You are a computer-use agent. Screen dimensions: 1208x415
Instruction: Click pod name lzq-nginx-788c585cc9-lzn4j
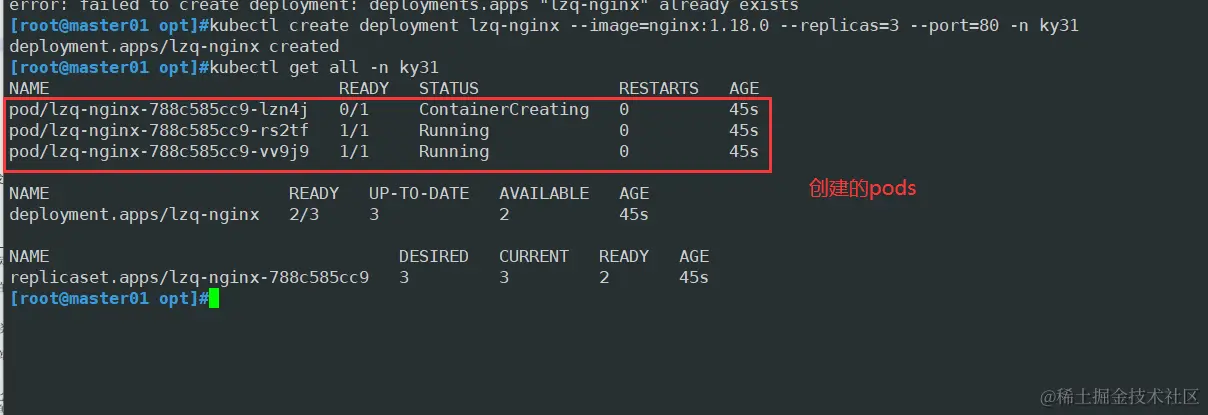(159, 110)
